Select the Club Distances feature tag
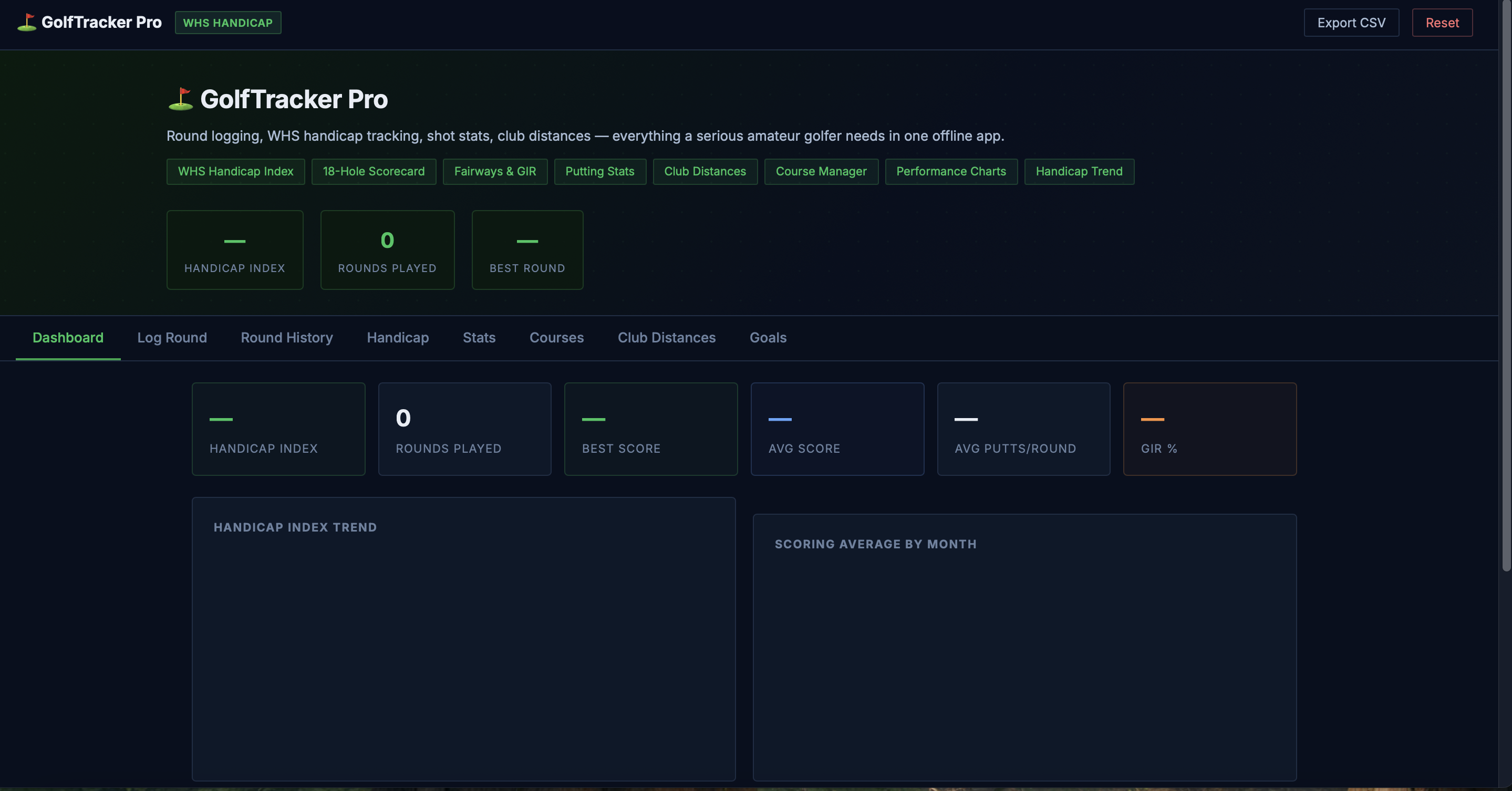 click(x=705, y=171)
